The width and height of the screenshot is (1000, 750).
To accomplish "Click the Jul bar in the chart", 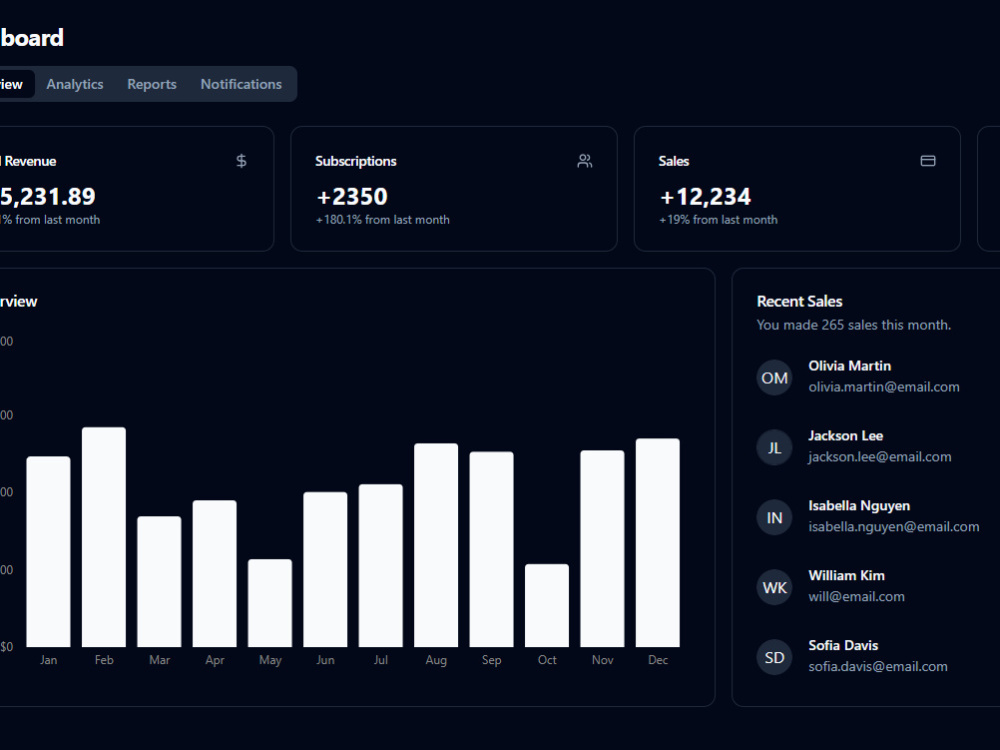I will pos(381,566).
